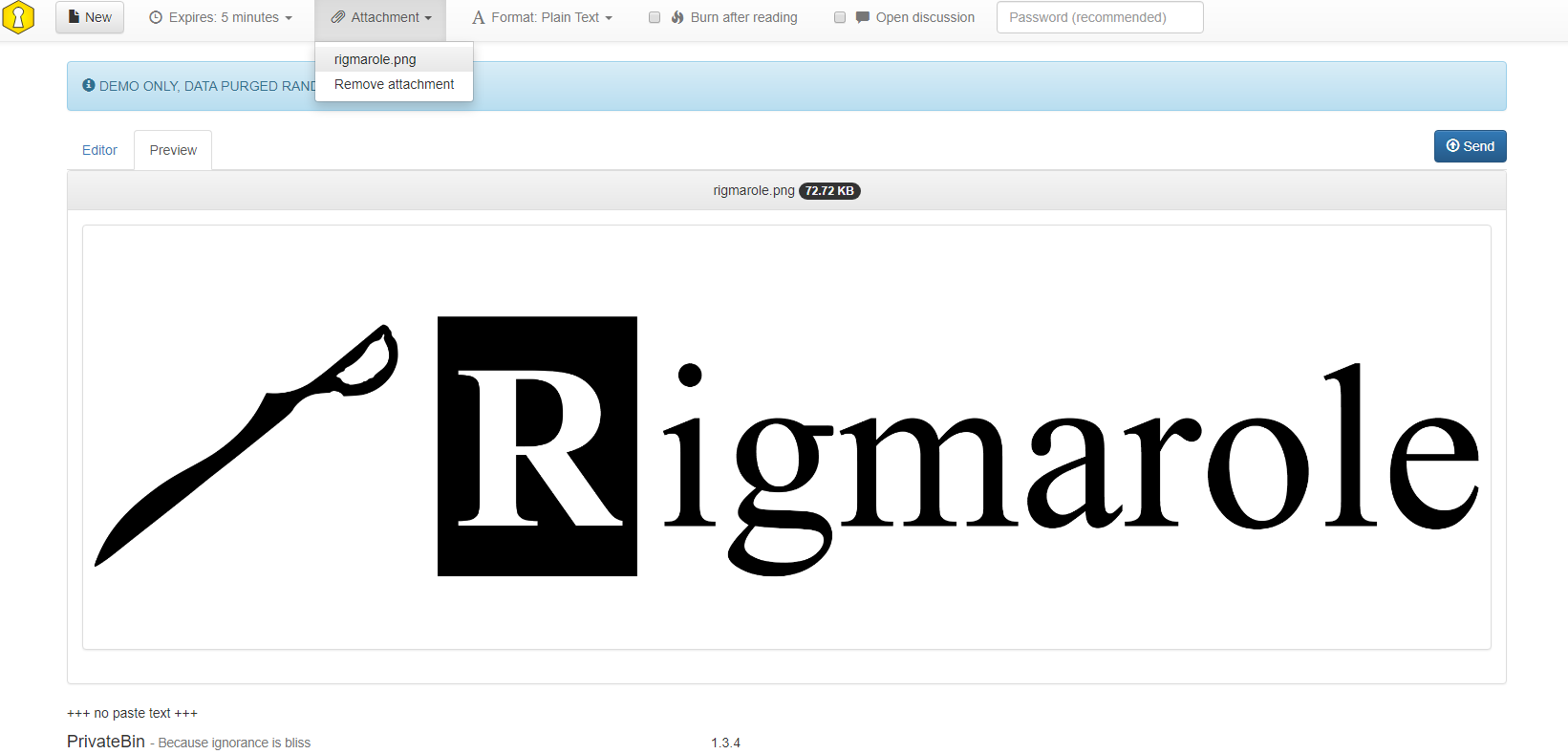
Task: Click the paperclip icon beside Attachment
Action: pyautogui.click(x=337, y=17)
